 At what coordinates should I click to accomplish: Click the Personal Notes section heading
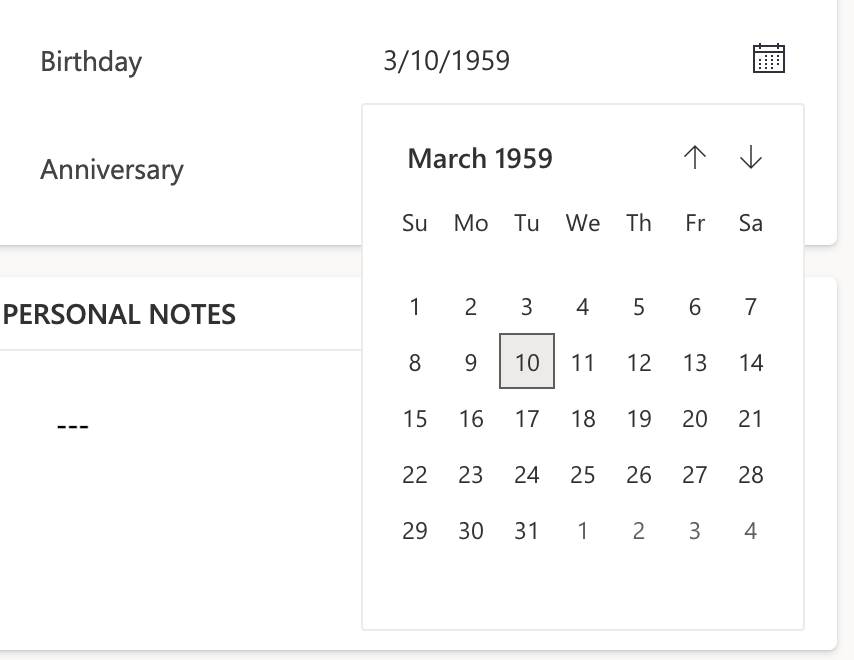pos(120,315)
